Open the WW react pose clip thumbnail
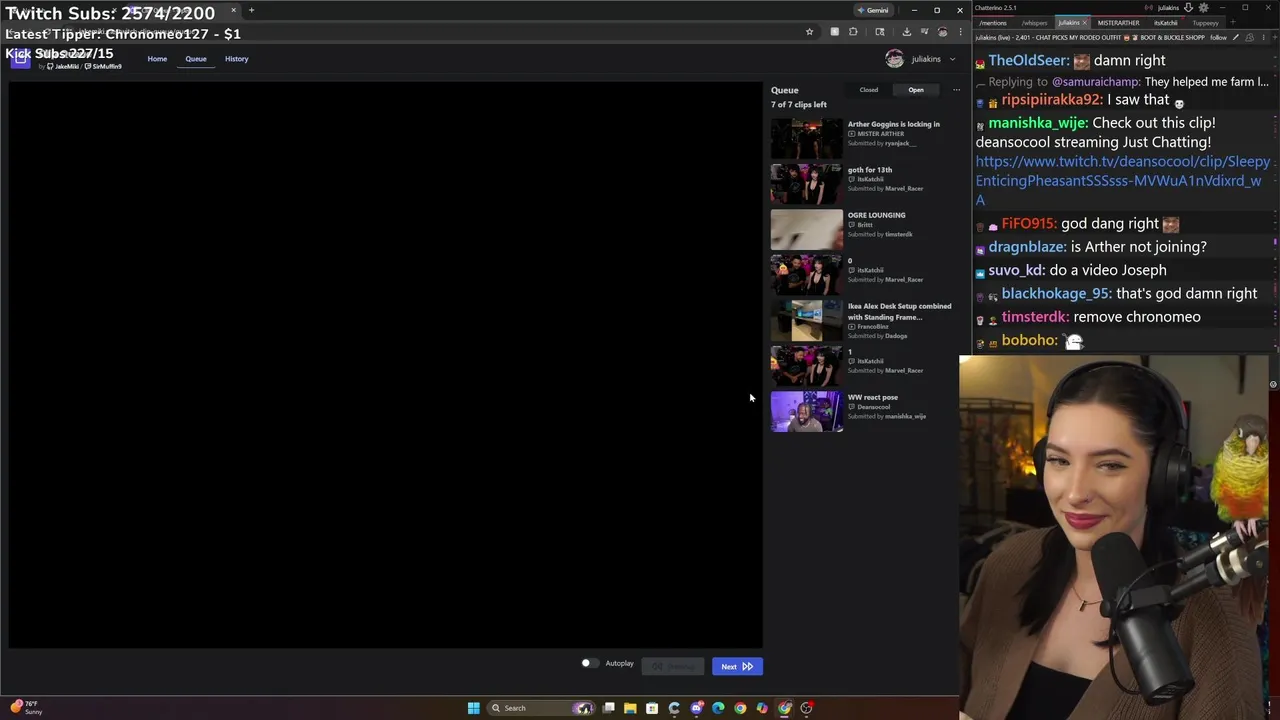Screen dimensions: 1280x720 click(807, 412)
